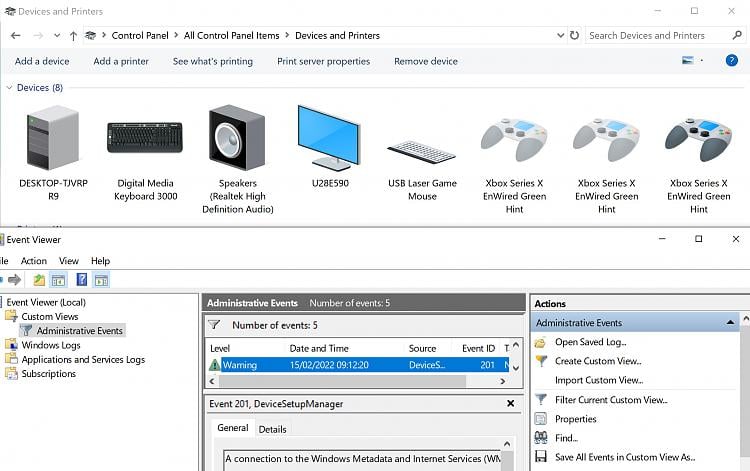This screenshot has height=471, width=750.
Task: Open the change view dropdown arrow
Action: (702, 61)
